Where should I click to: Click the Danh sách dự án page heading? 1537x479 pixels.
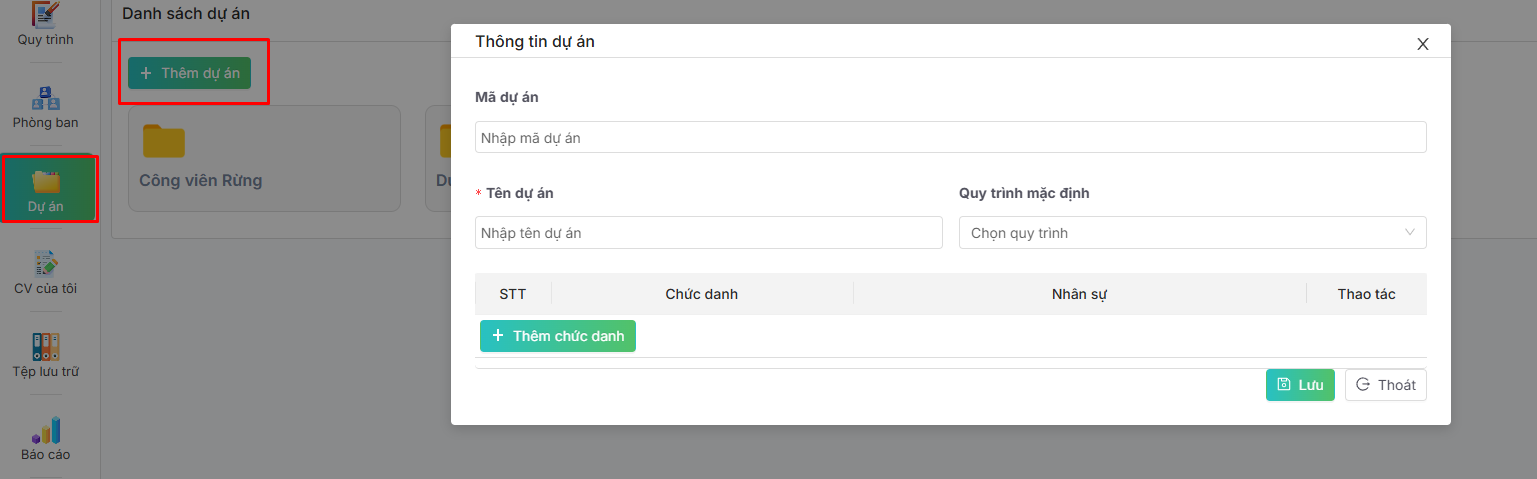pyautogui.click(x=186, y=14)
